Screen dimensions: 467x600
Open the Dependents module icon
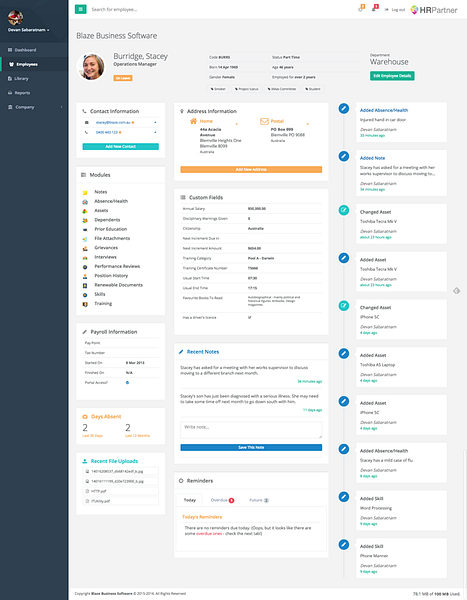[x=85, y=220]
